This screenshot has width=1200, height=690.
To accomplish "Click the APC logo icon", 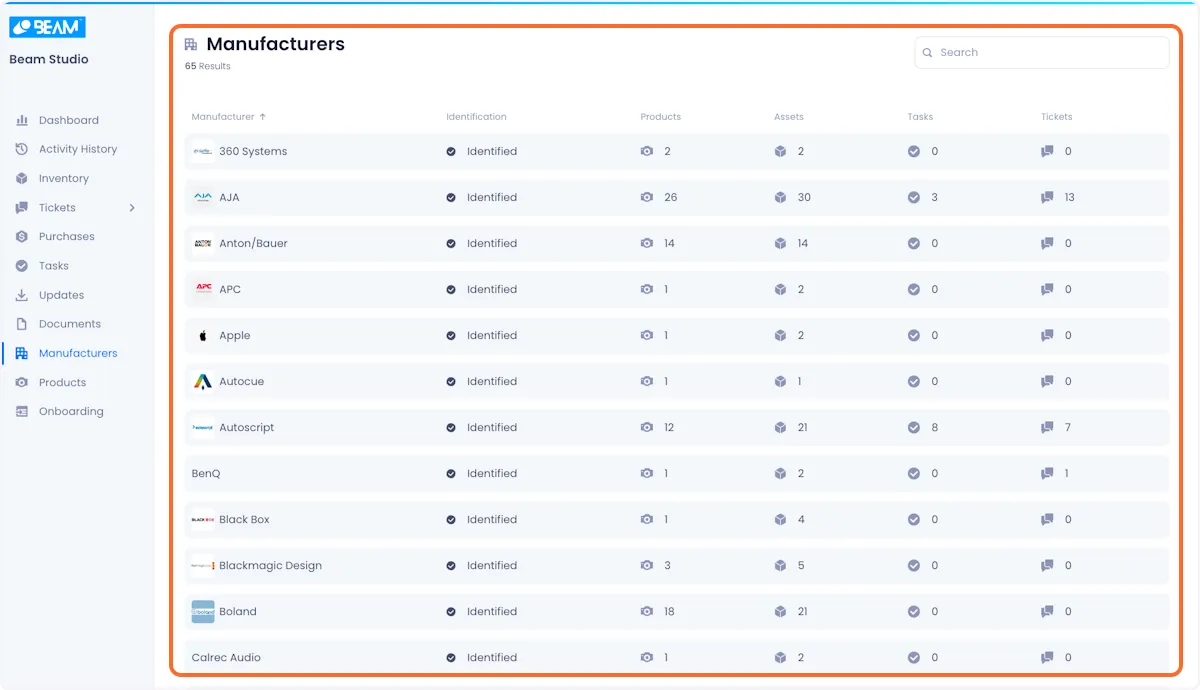I will pos(203,289).
